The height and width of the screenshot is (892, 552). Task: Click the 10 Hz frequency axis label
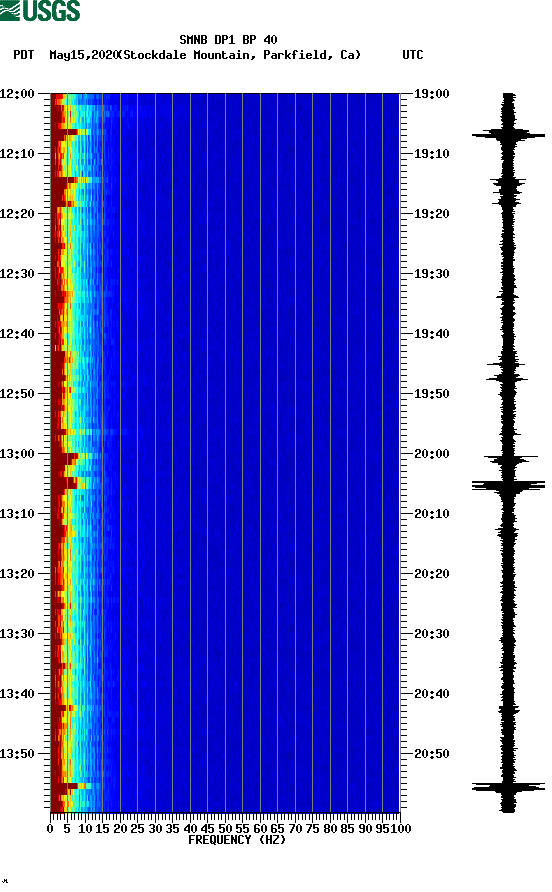[85, 829]
